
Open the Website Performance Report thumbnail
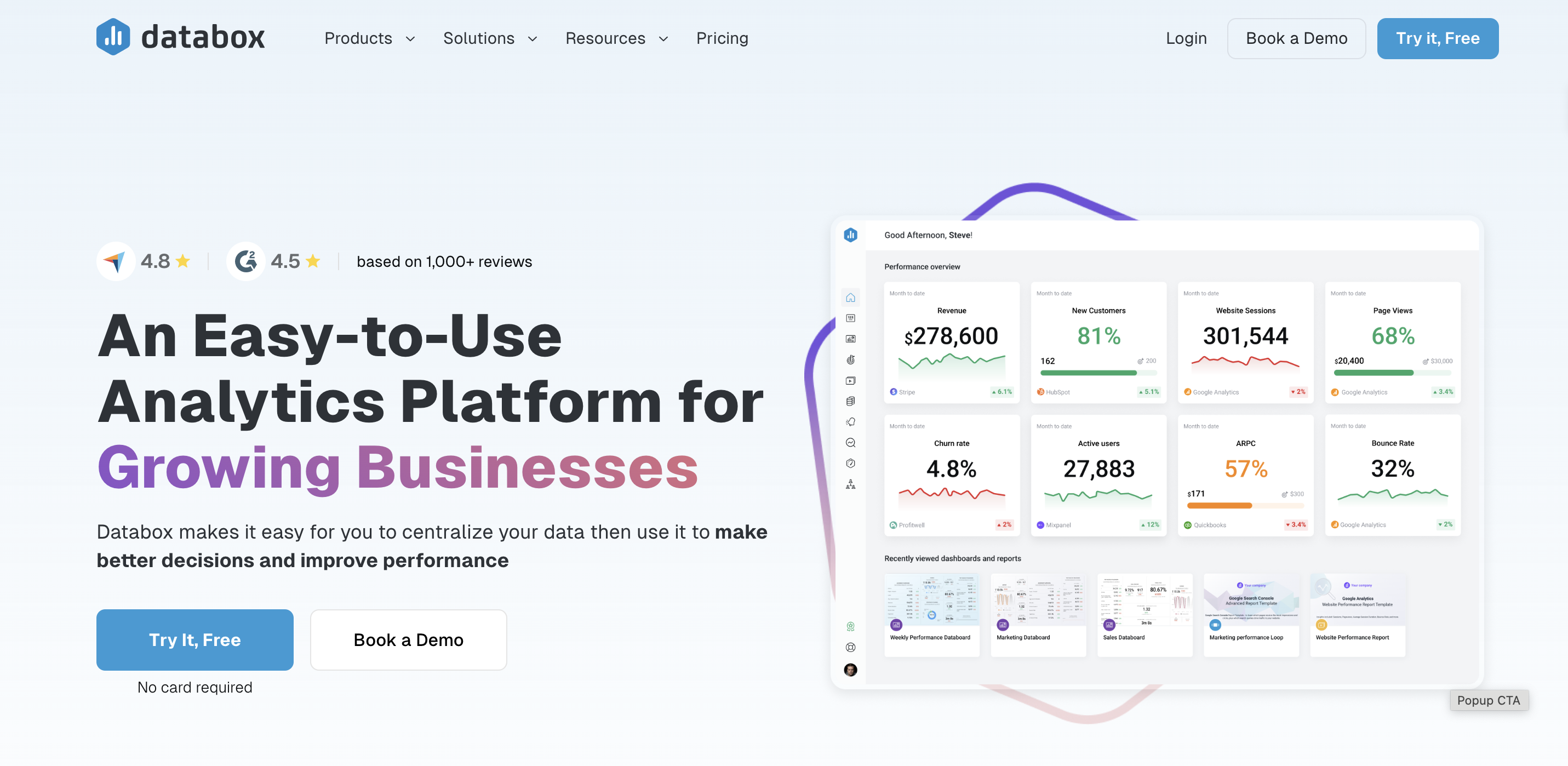tap(1358, 614)
